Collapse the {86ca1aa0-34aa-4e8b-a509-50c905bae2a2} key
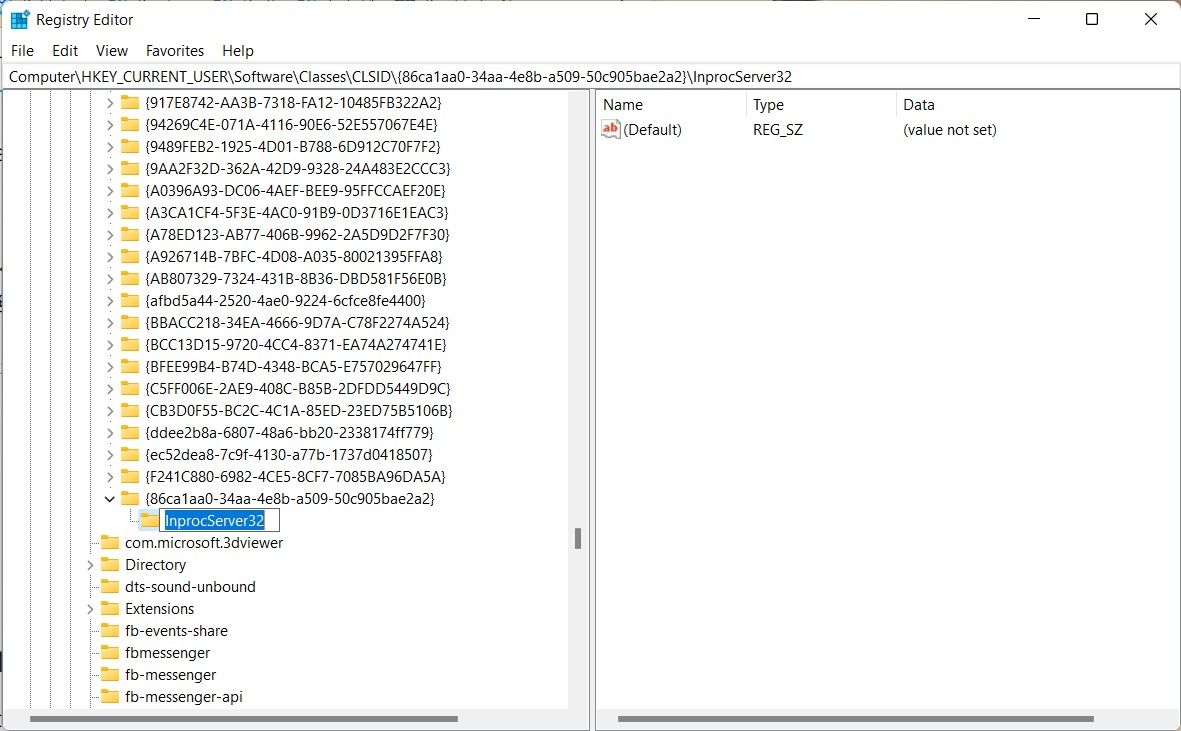The width and height of the screenshot is (1181, 731). [110, 498]
